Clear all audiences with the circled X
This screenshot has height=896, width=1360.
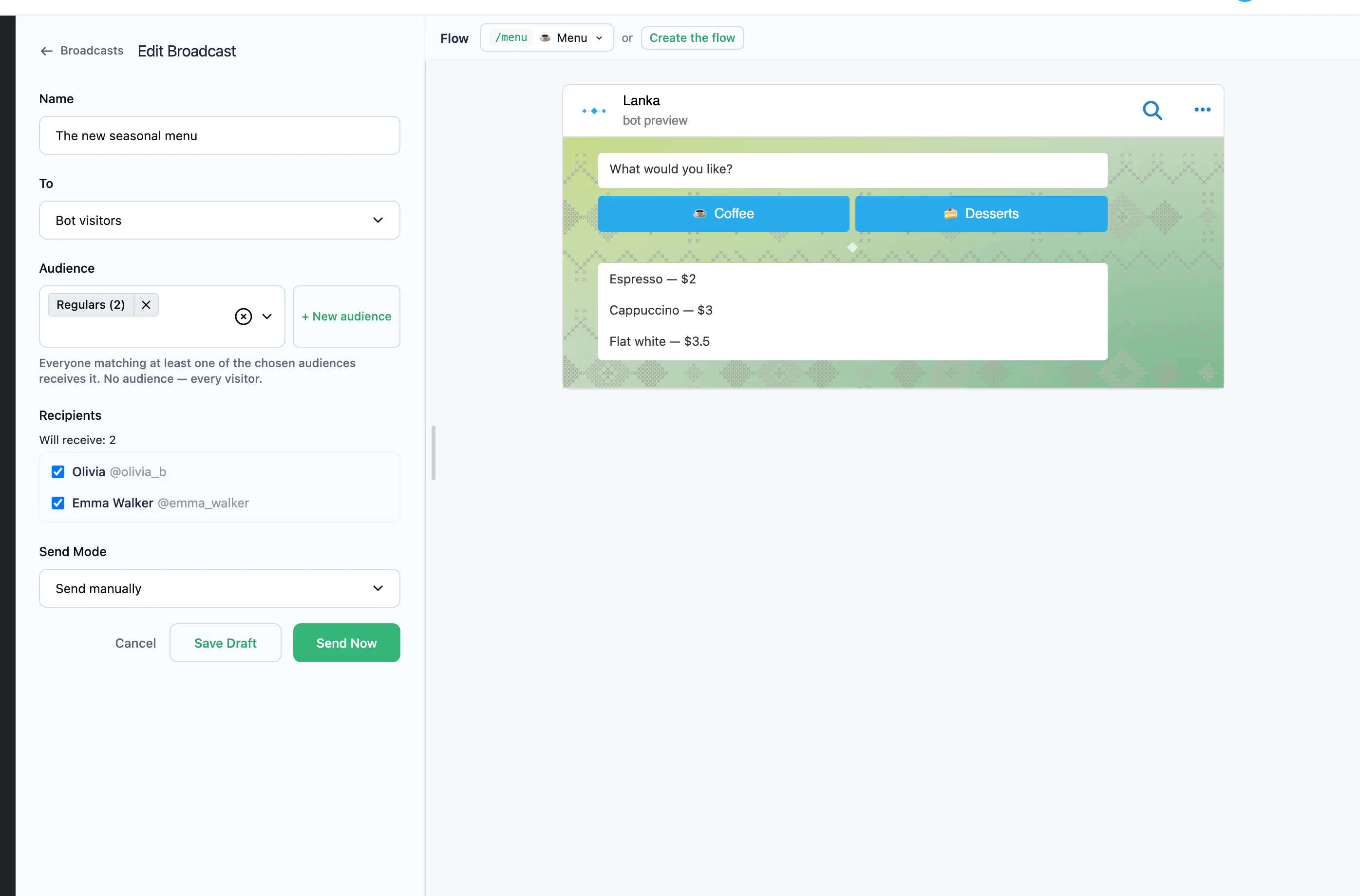244,317
